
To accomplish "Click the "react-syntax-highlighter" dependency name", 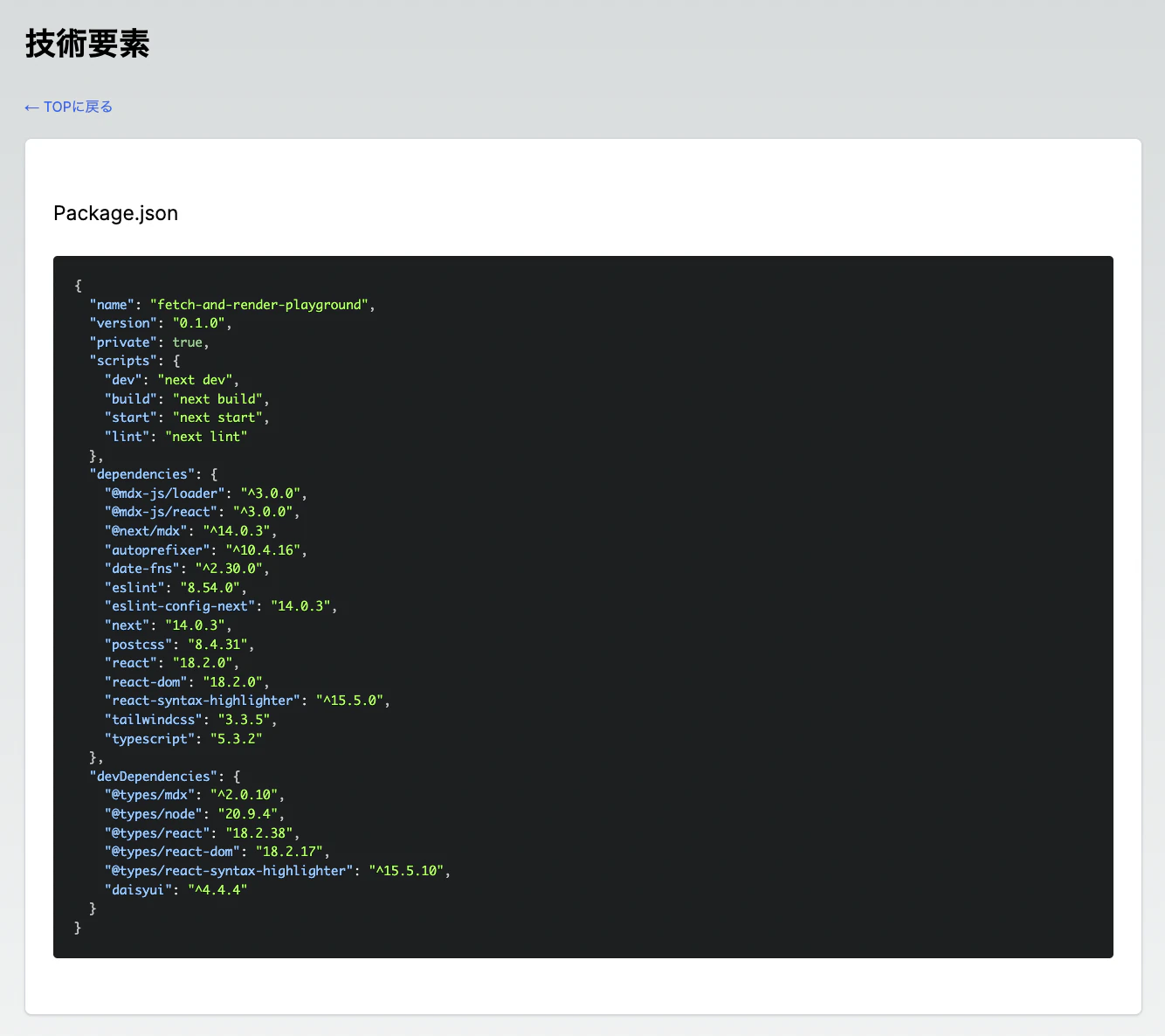I will [203, 701].
